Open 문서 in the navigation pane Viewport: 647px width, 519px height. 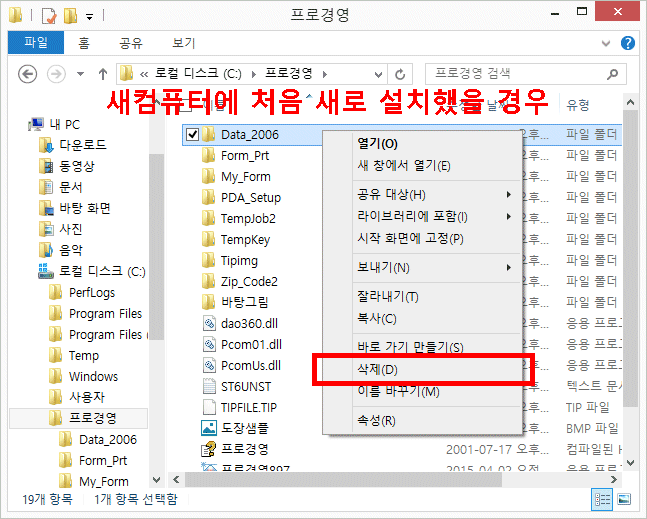click(71, 187)
